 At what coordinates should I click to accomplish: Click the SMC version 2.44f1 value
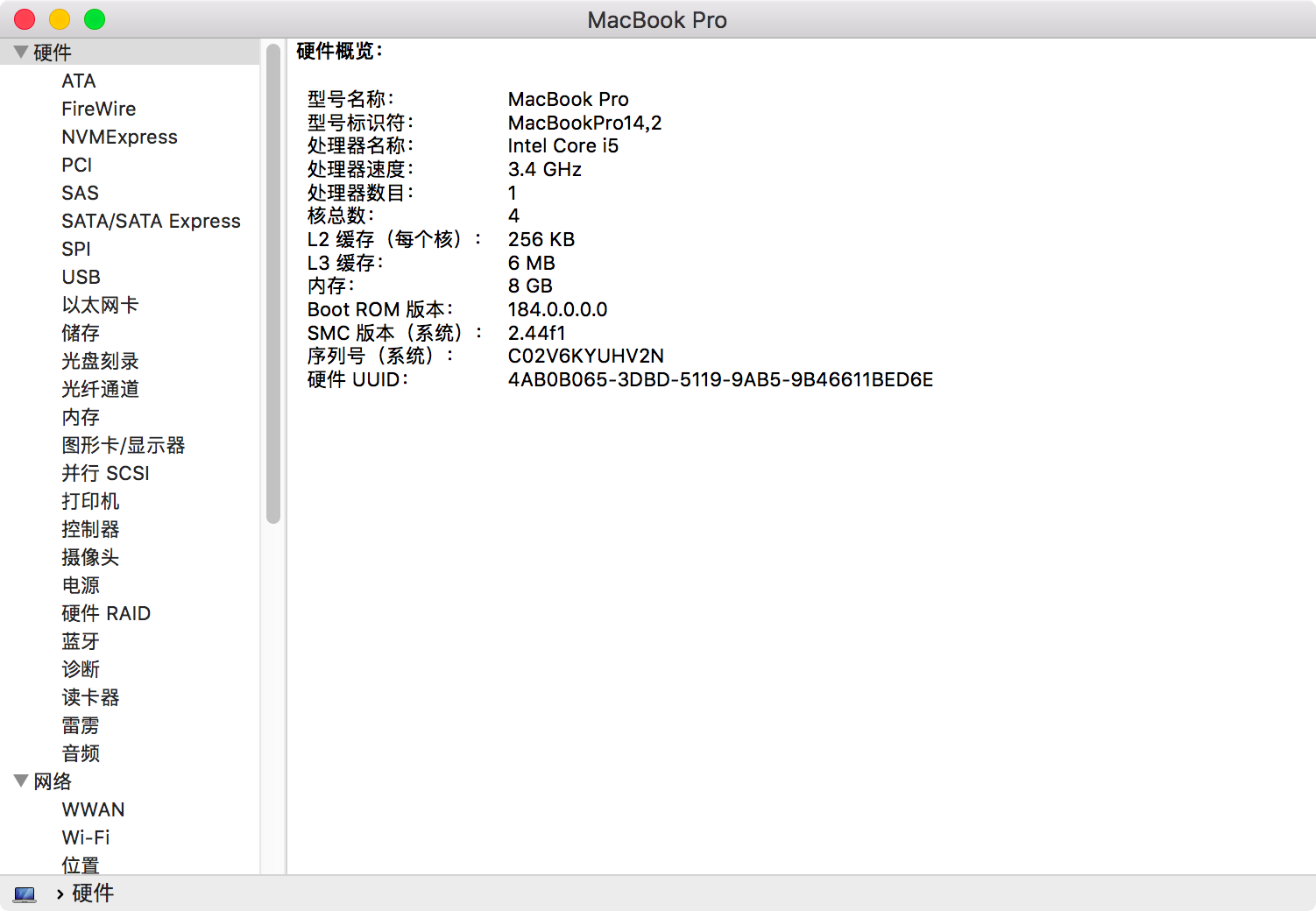point(537,333)
